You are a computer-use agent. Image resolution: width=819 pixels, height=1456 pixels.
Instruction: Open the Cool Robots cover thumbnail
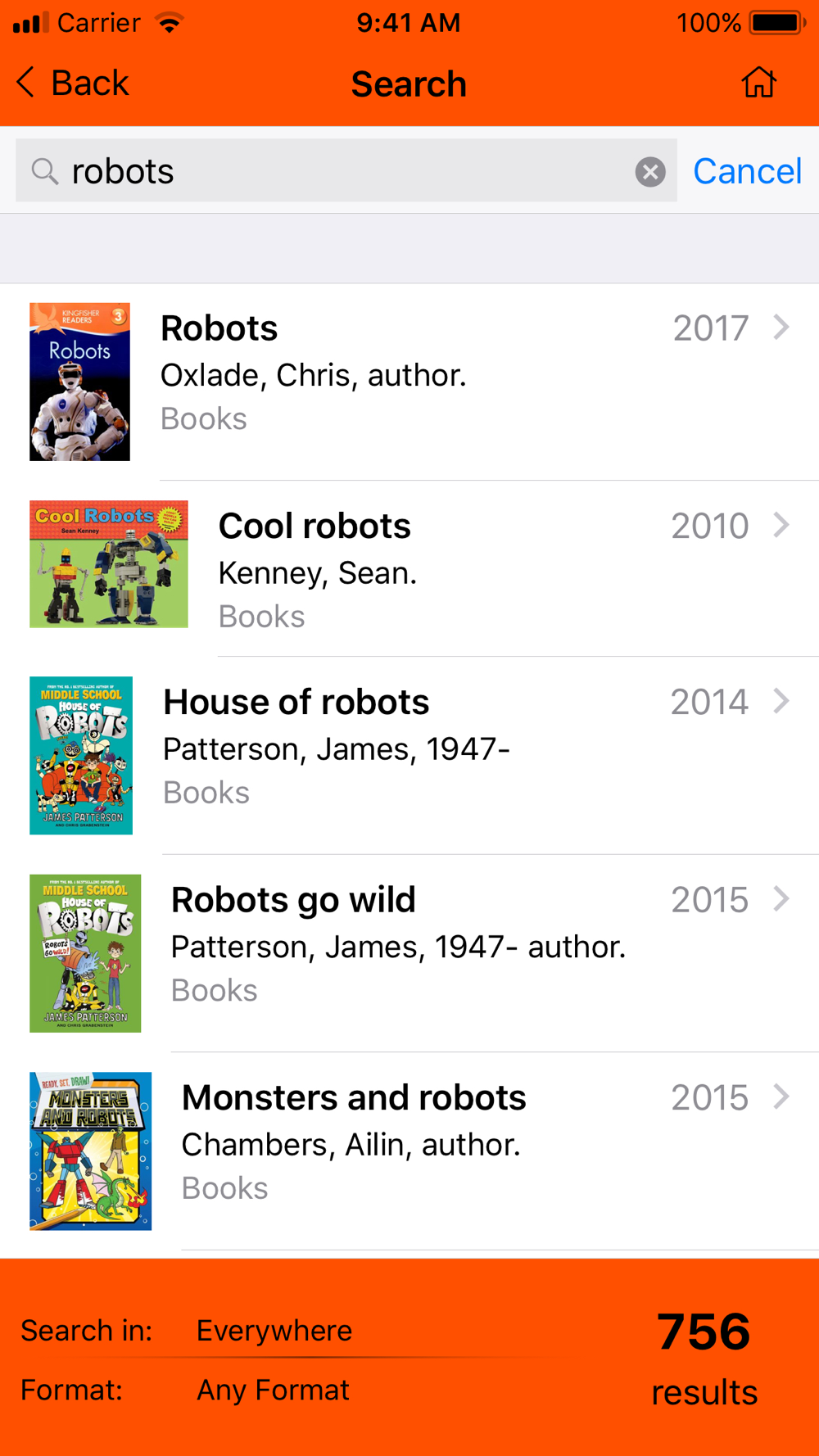(x=109, y=564)
